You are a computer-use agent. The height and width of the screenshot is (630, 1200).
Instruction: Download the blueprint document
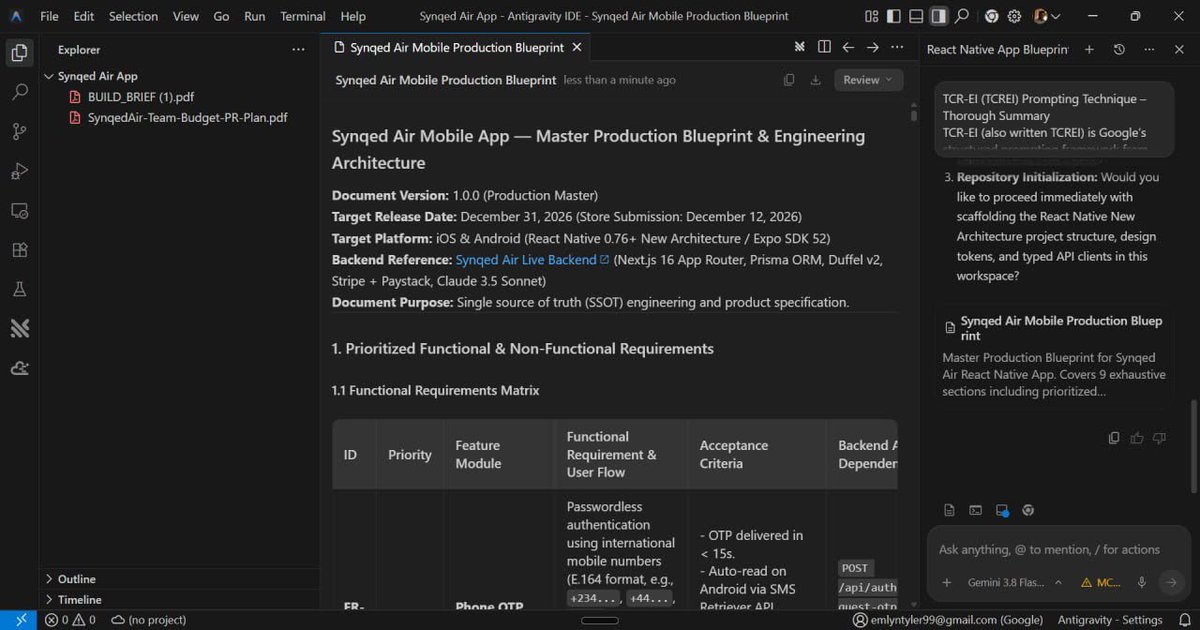(815, 80)
